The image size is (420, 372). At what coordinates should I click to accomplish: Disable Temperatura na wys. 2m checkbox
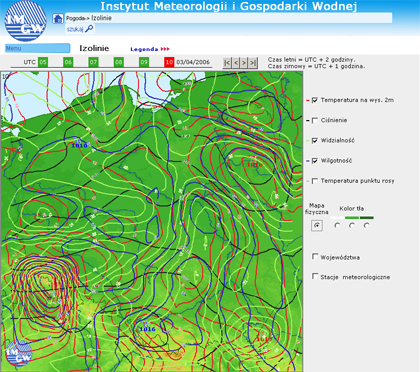(x=314, y=100)
